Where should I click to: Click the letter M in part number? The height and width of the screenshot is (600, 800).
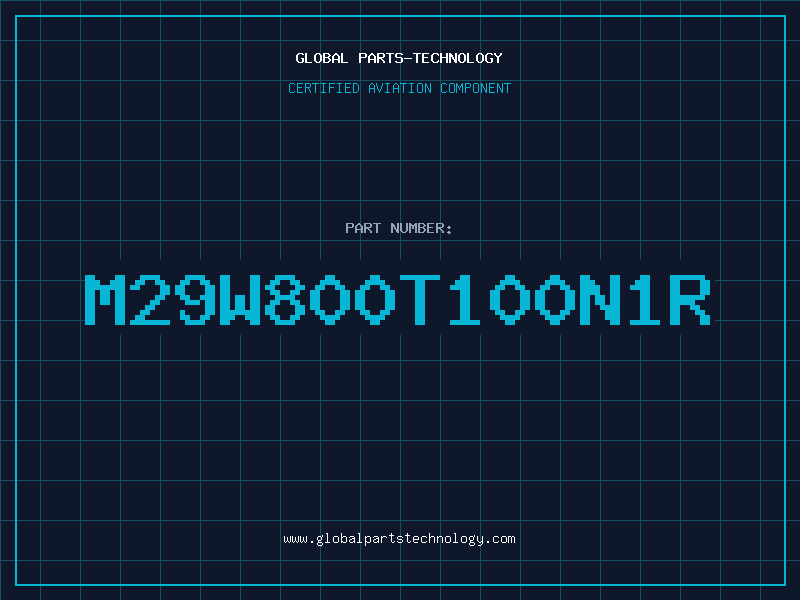tap(105, 299)
